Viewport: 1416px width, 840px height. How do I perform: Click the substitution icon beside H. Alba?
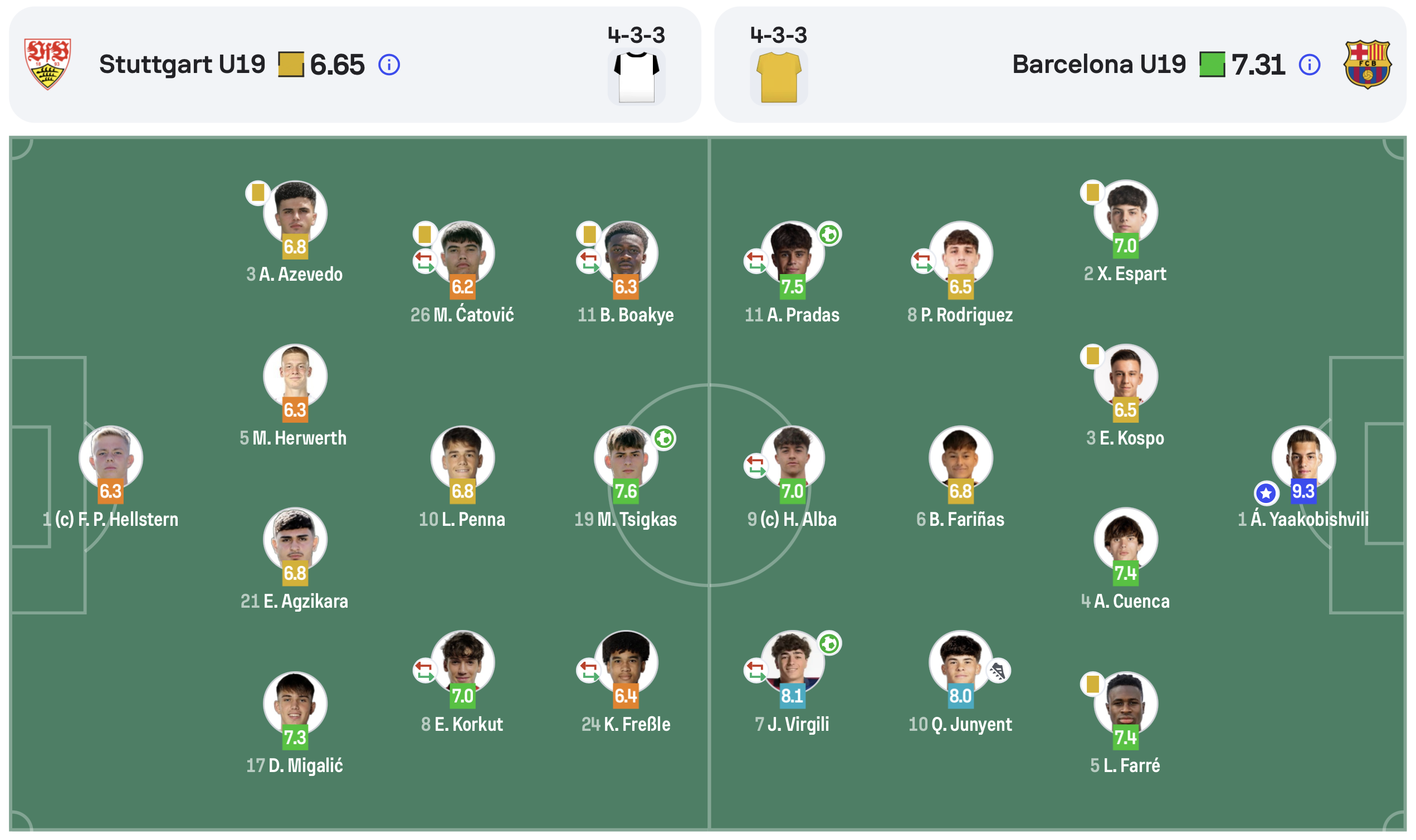[x=755, y=466]
